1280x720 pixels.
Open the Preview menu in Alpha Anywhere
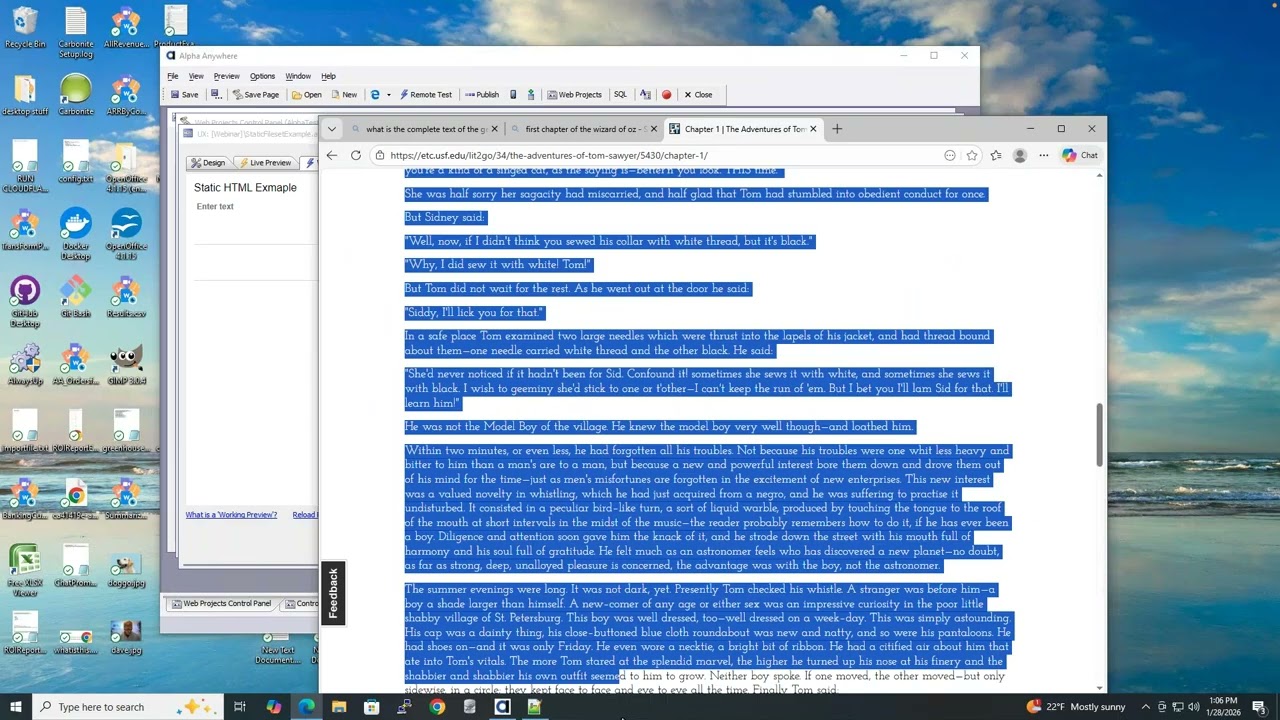[x=226, y=76]
